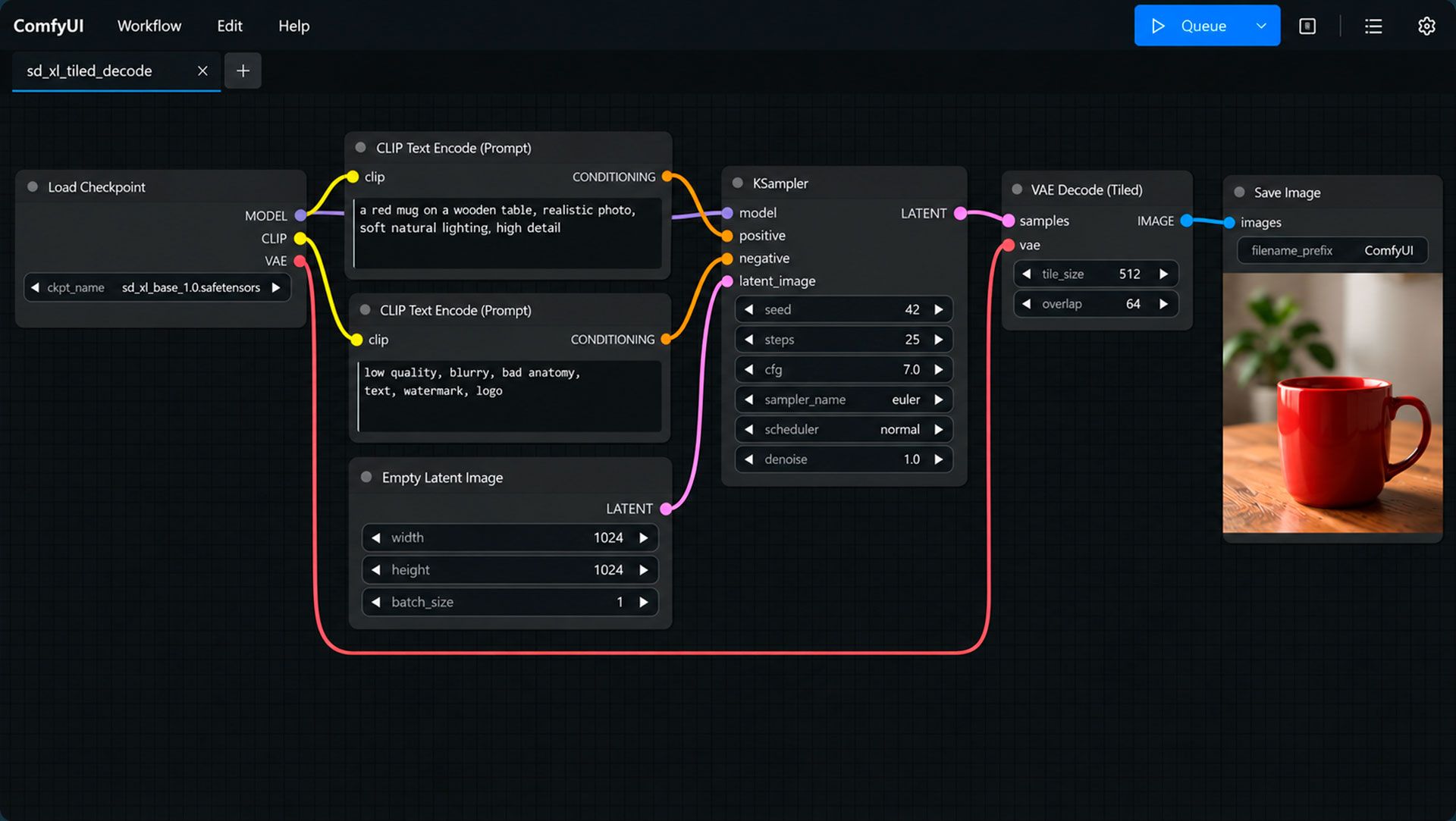Edit the negative prompt 'low quality, blurry'

pyautogui.click(x=510, y=396)
